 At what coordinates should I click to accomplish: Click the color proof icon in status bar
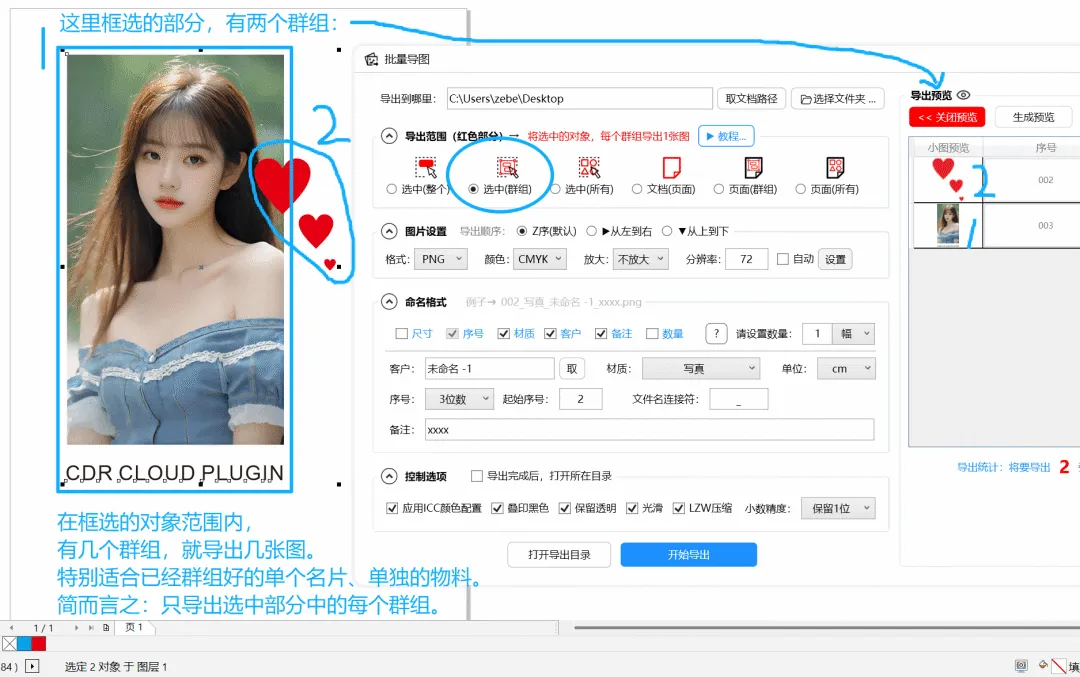tap(1021, 665)
